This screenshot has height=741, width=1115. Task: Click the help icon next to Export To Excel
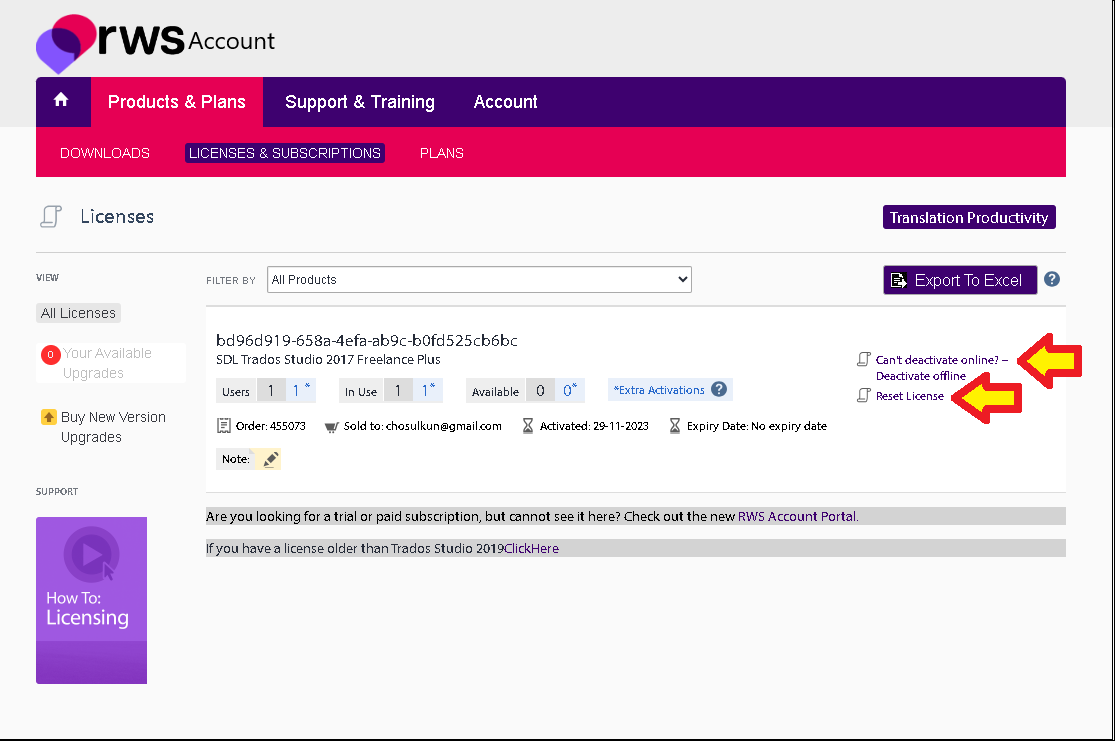pyautogui.click(x=1051, y=279)
